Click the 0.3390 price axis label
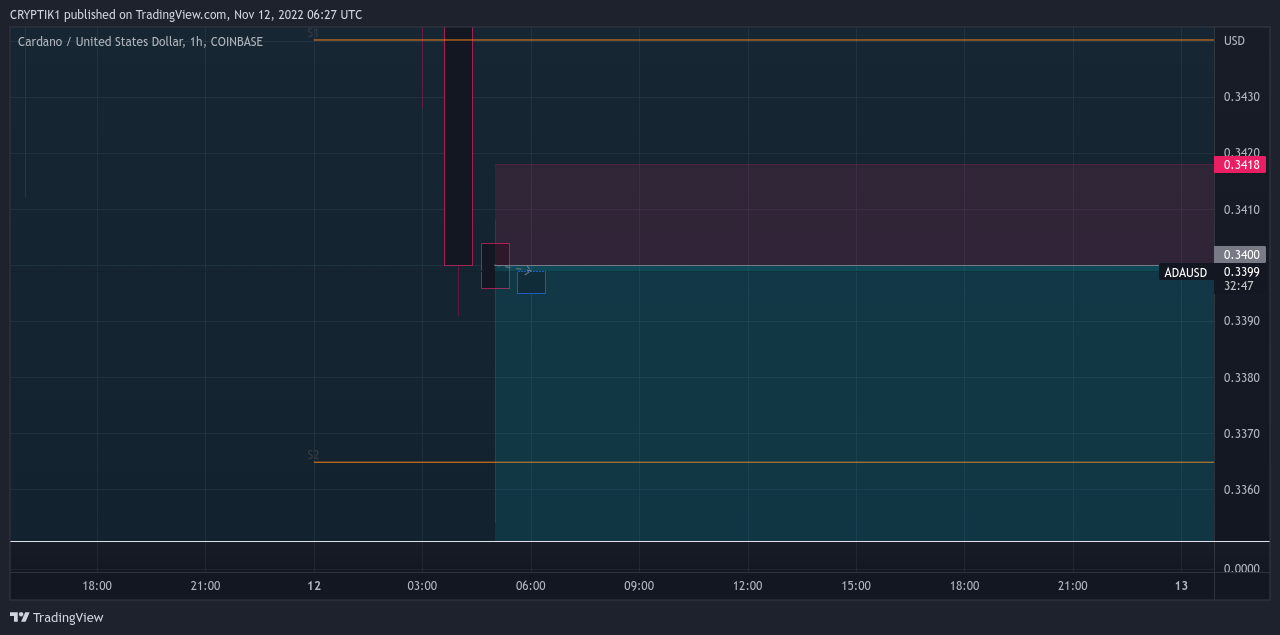The height and width of the screenshot is (635, 1280). (x=1241, y=321)
